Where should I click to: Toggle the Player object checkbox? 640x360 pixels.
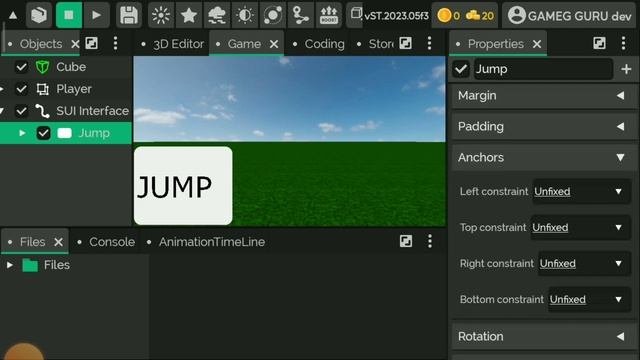click(21, 89)
